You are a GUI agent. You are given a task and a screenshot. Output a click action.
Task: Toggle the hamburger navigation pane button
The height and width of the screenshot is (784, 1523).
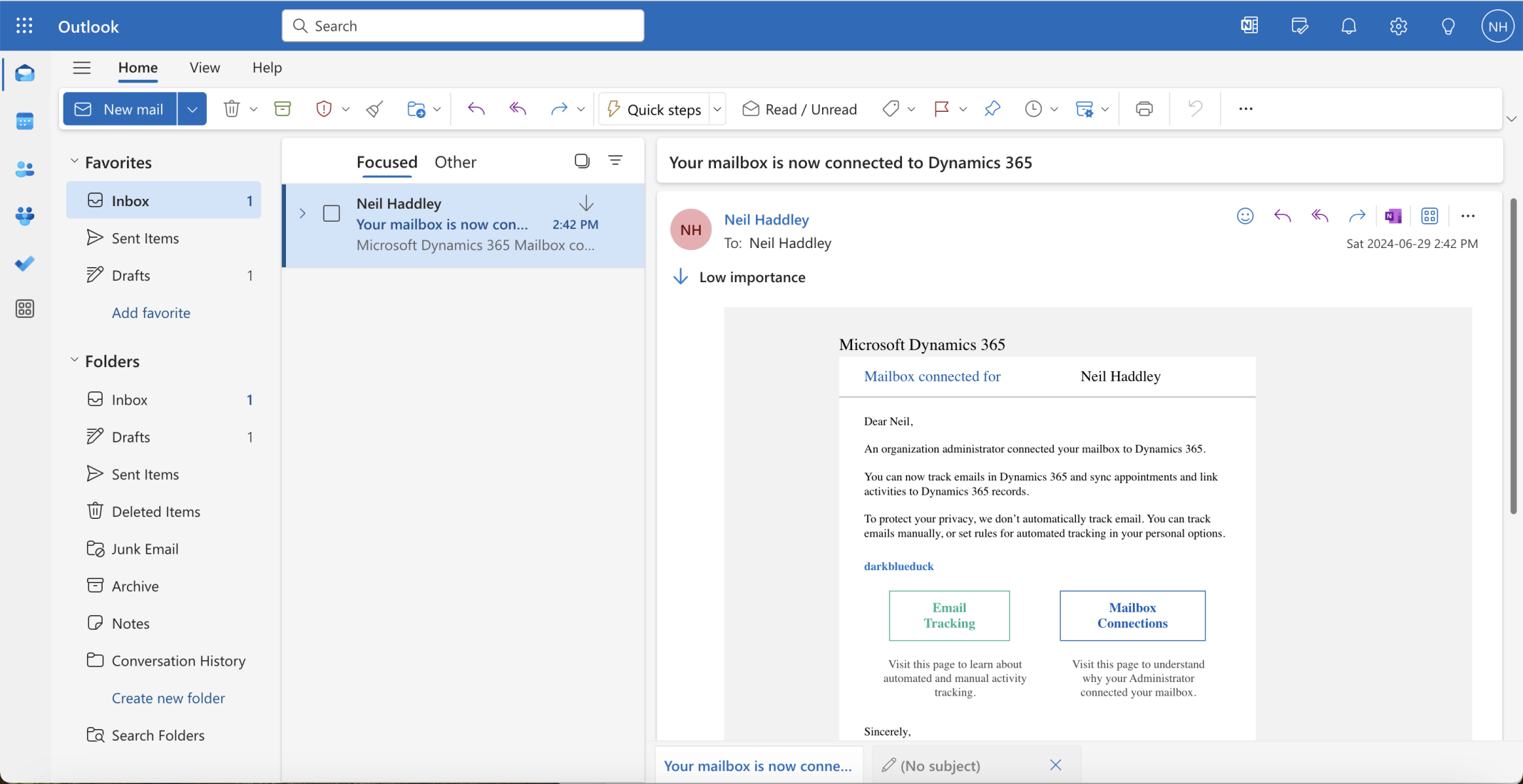[x=82, y=68]
